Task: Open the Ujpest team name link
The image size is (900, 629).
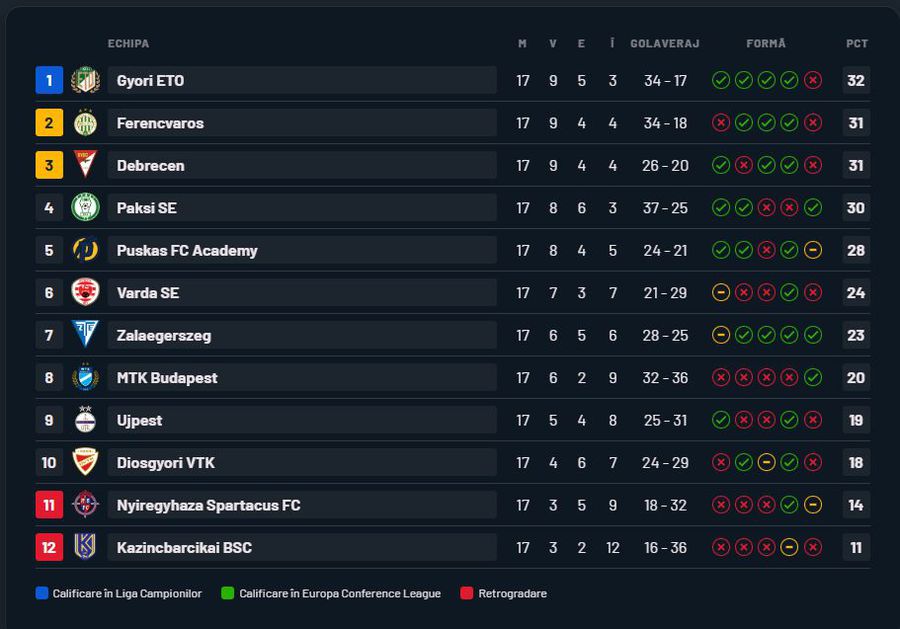Action: coord(139,420)
